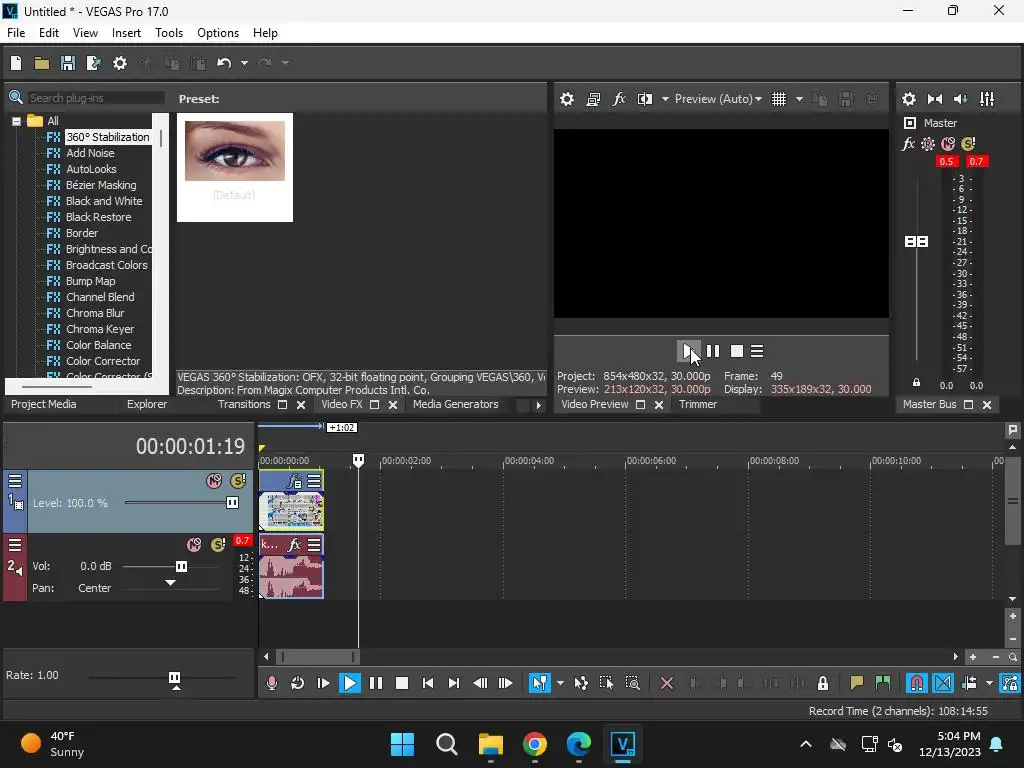Collapse the All plug-ins tree node
Image resolution: width=1024 pixels, height=768 pixels.
point(16,121)
